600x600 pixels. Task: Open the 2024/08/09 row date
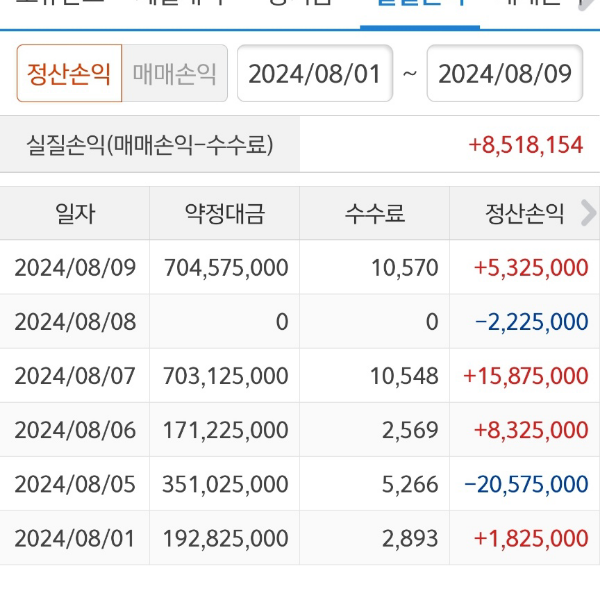pyautogui.click(x=75, y=267)
